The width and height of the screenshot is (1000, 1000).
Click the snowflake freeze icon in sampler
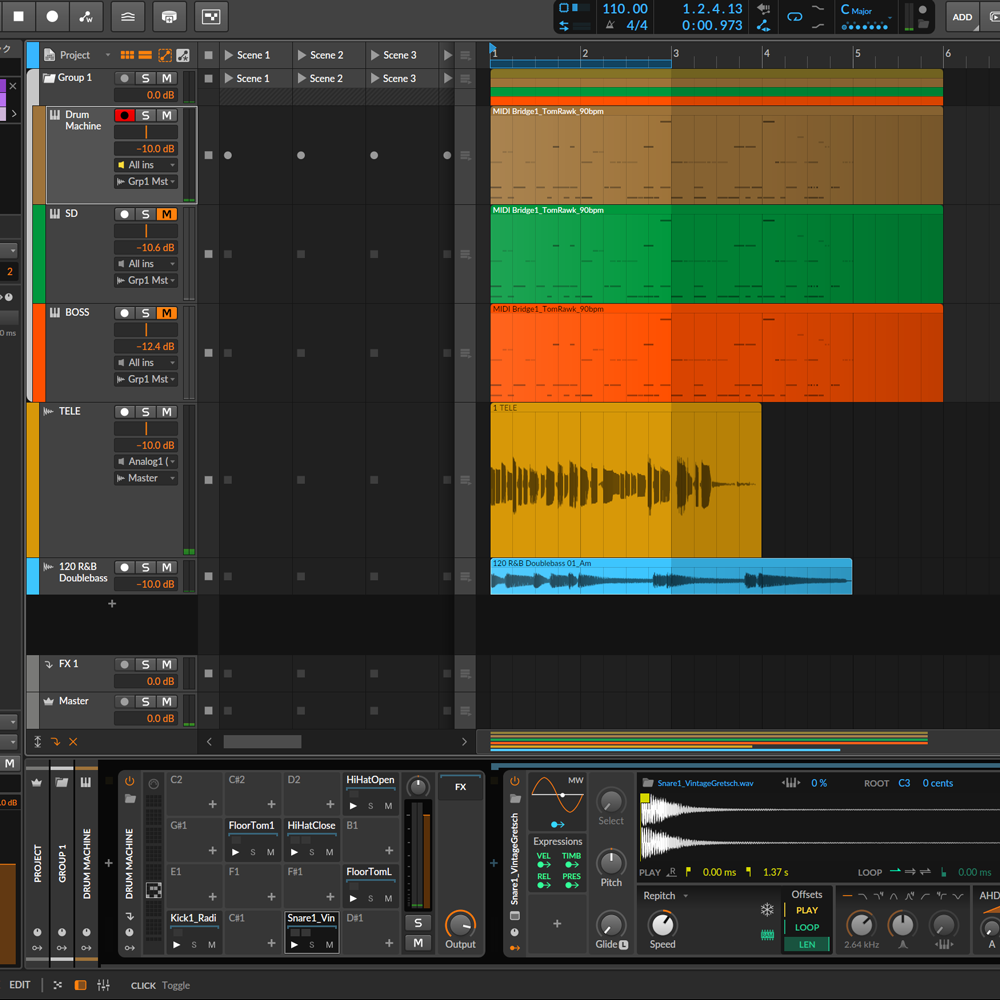[767, 909]
